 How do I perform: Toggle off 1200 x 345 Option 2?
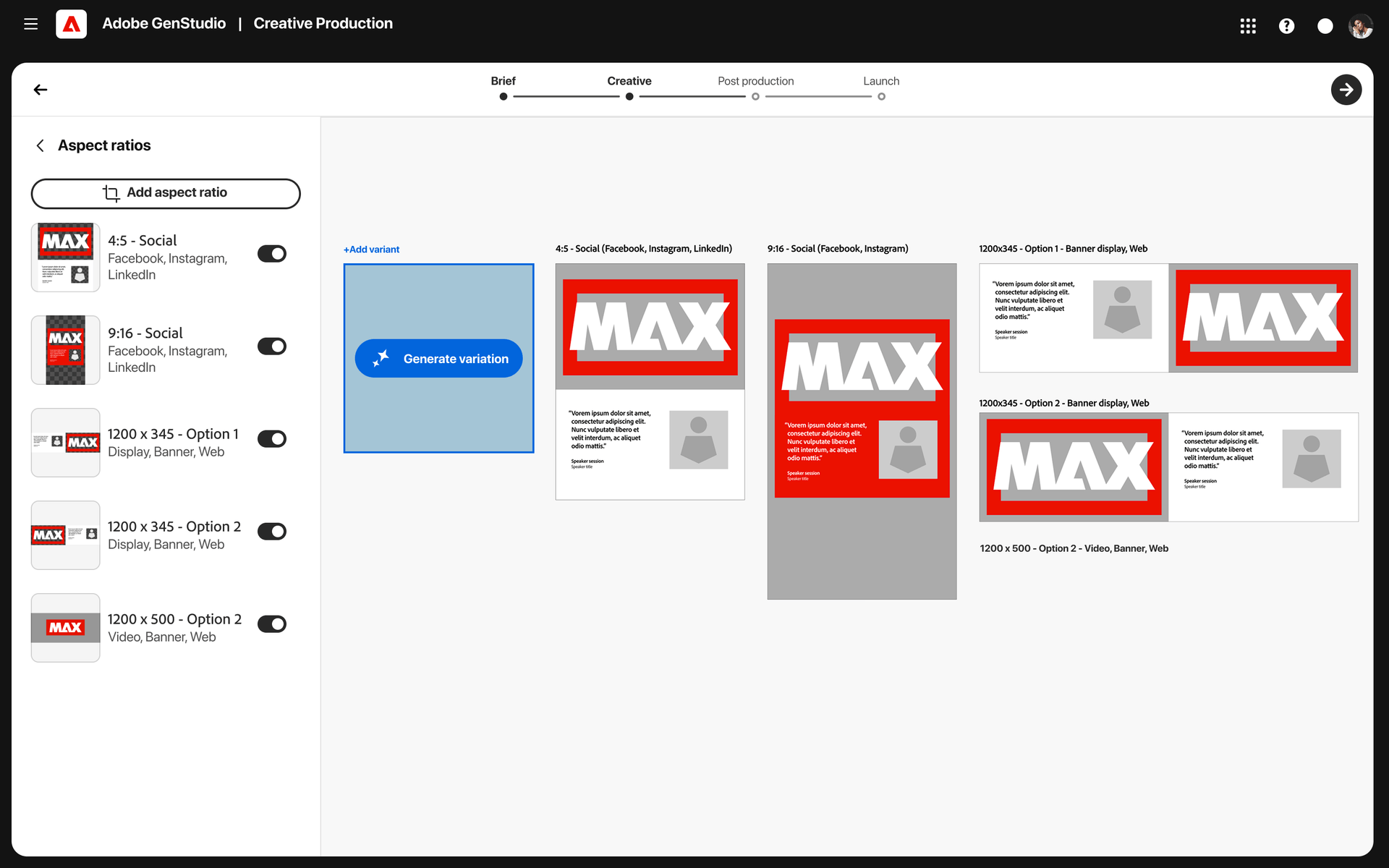[272, 532]
